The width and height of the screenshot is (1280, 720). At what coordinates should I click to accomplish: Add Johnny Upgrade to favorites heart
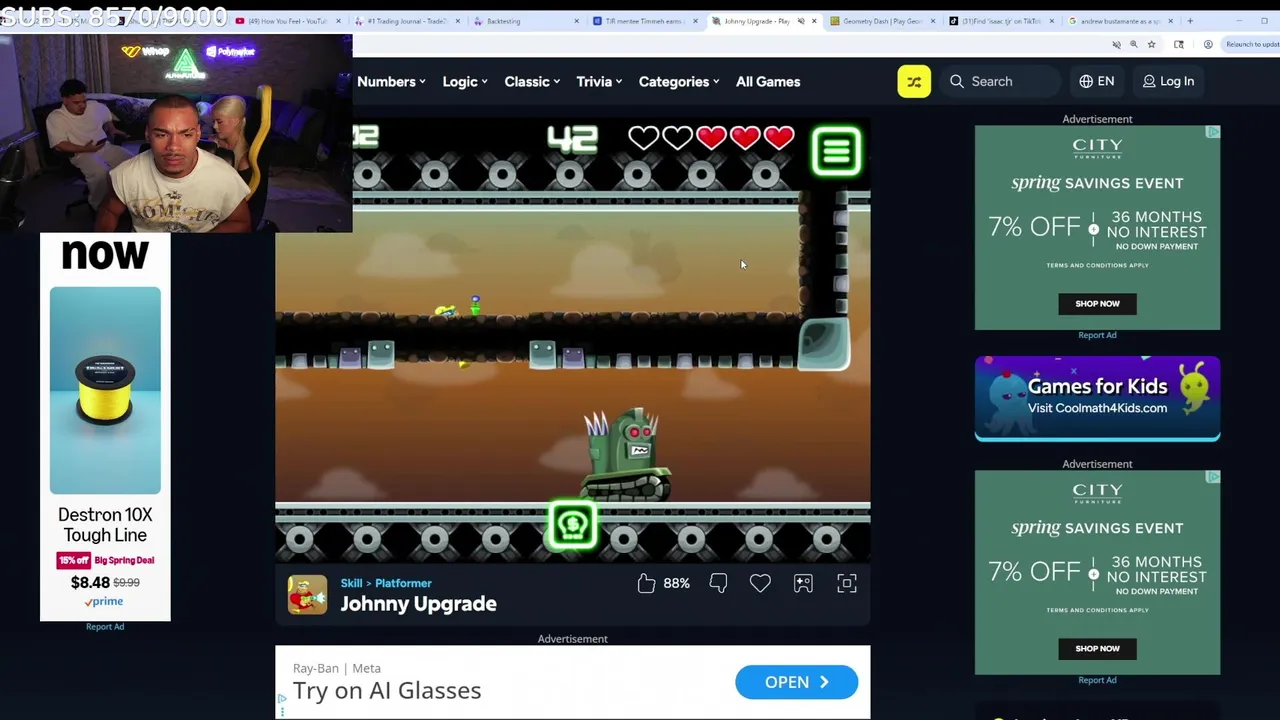[x=760, y=583]
